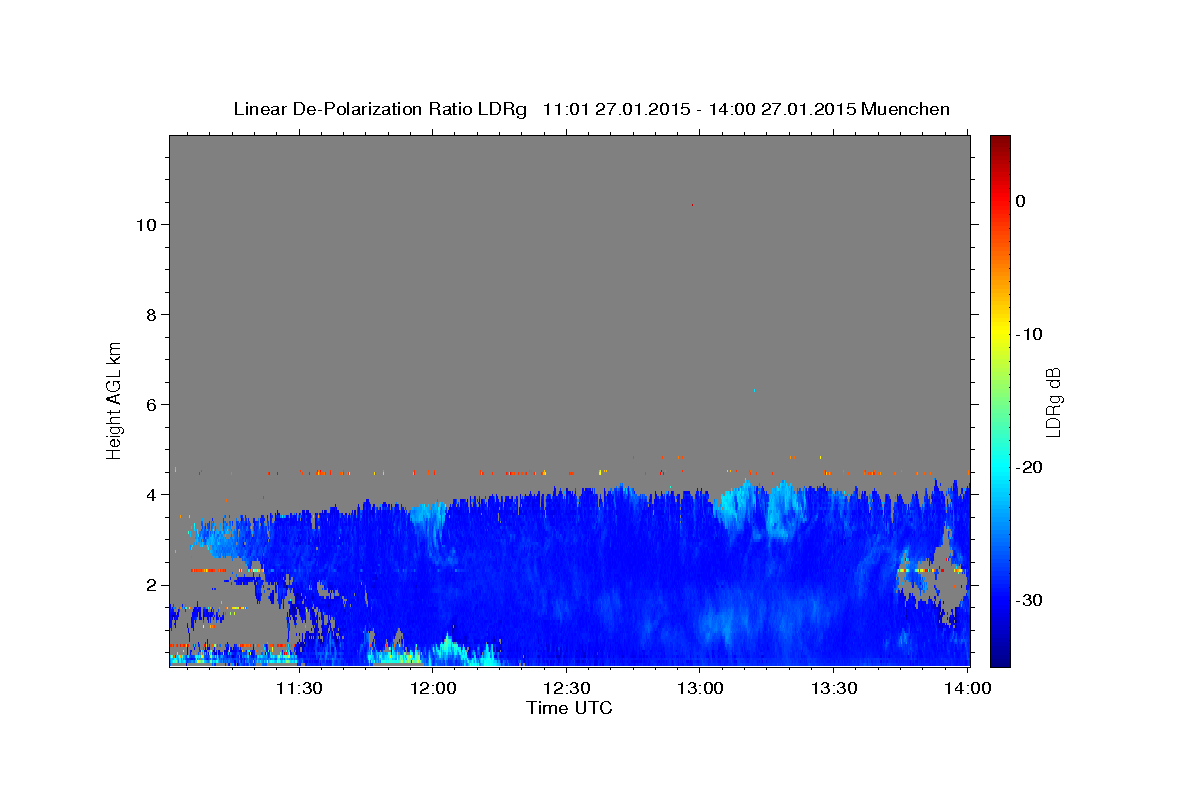Click the plot title 'Linear De-Polarization Ratio LDRg'

click(x=380, y=110)
